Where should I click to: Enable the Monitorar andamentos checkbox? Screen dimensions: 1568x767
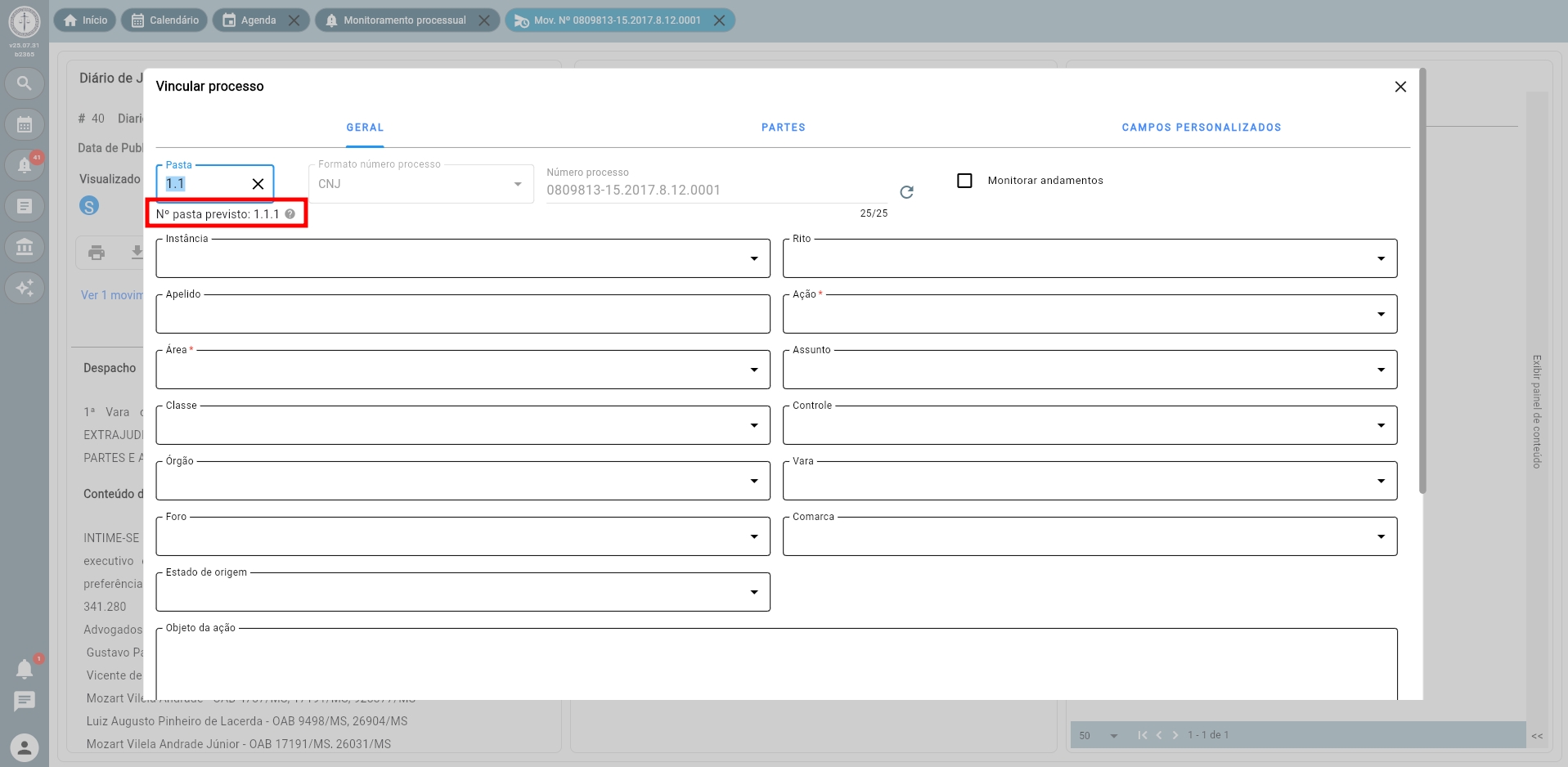[x=965, y=181]
